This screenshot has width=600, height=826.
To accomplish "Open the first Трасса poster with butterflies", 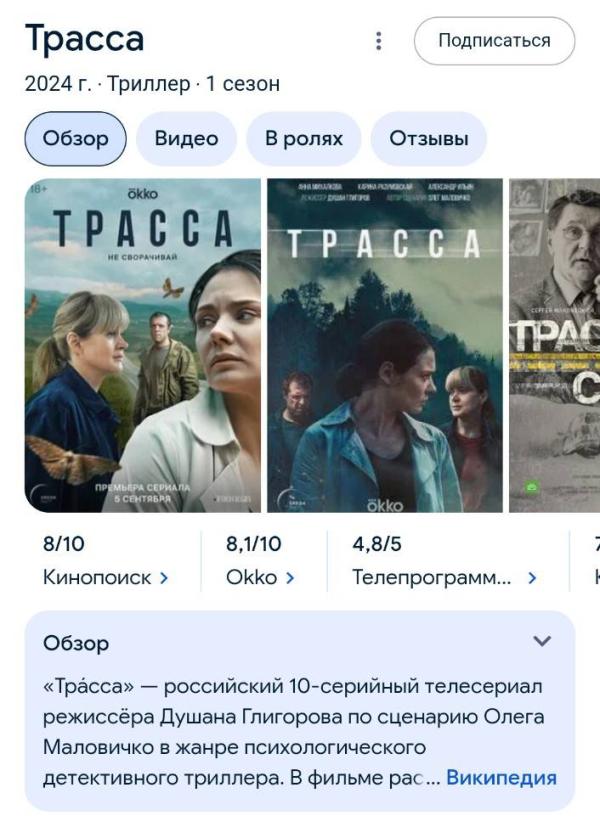I will pos(143,346).
